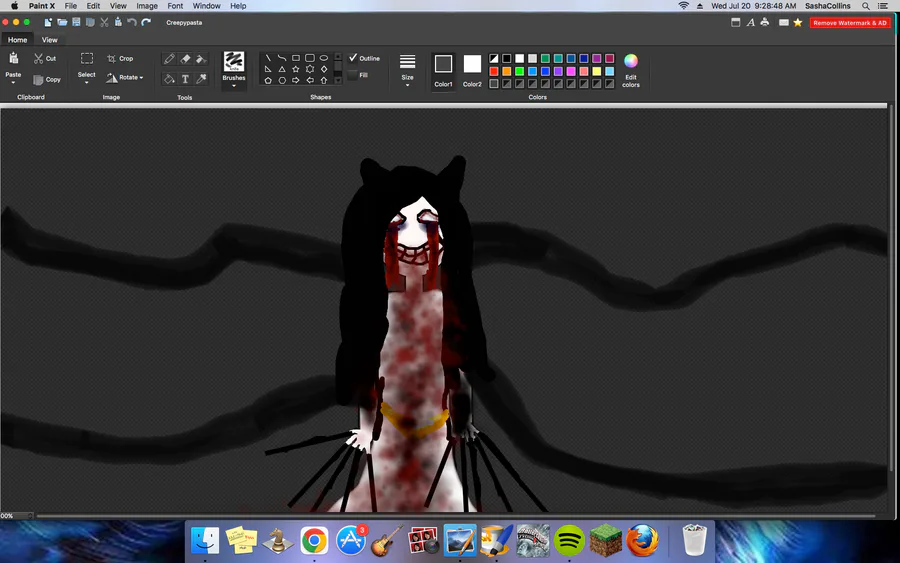Viewport: 900px width, 563px height.
Task: Open Spotlight search in menu bar
Action: click(866, 6)
